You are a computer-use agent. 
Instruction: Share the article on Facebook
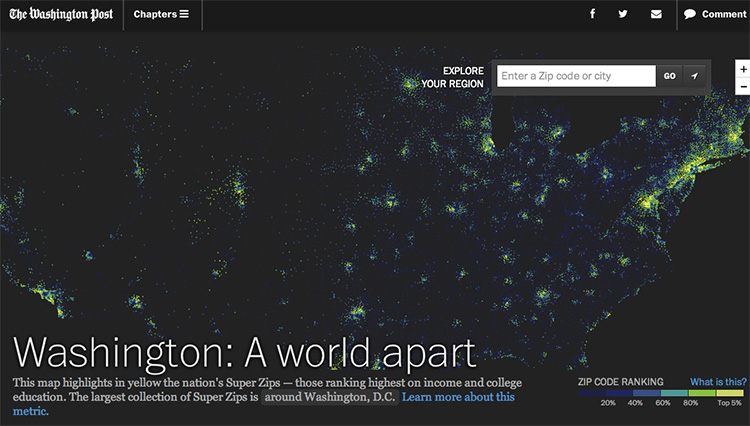coord(593,14)
